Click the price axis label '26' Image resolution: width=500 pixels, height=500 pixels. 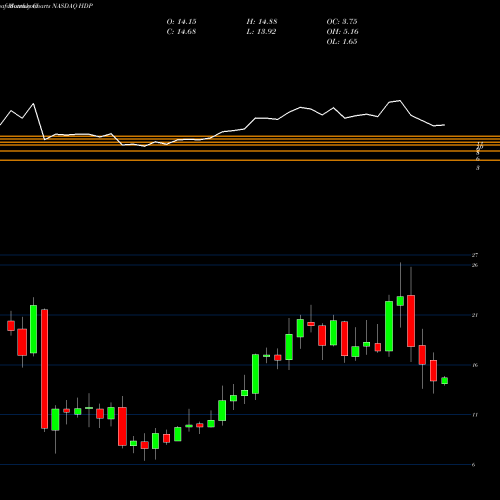pyautogui.click(x=475, y=265)
